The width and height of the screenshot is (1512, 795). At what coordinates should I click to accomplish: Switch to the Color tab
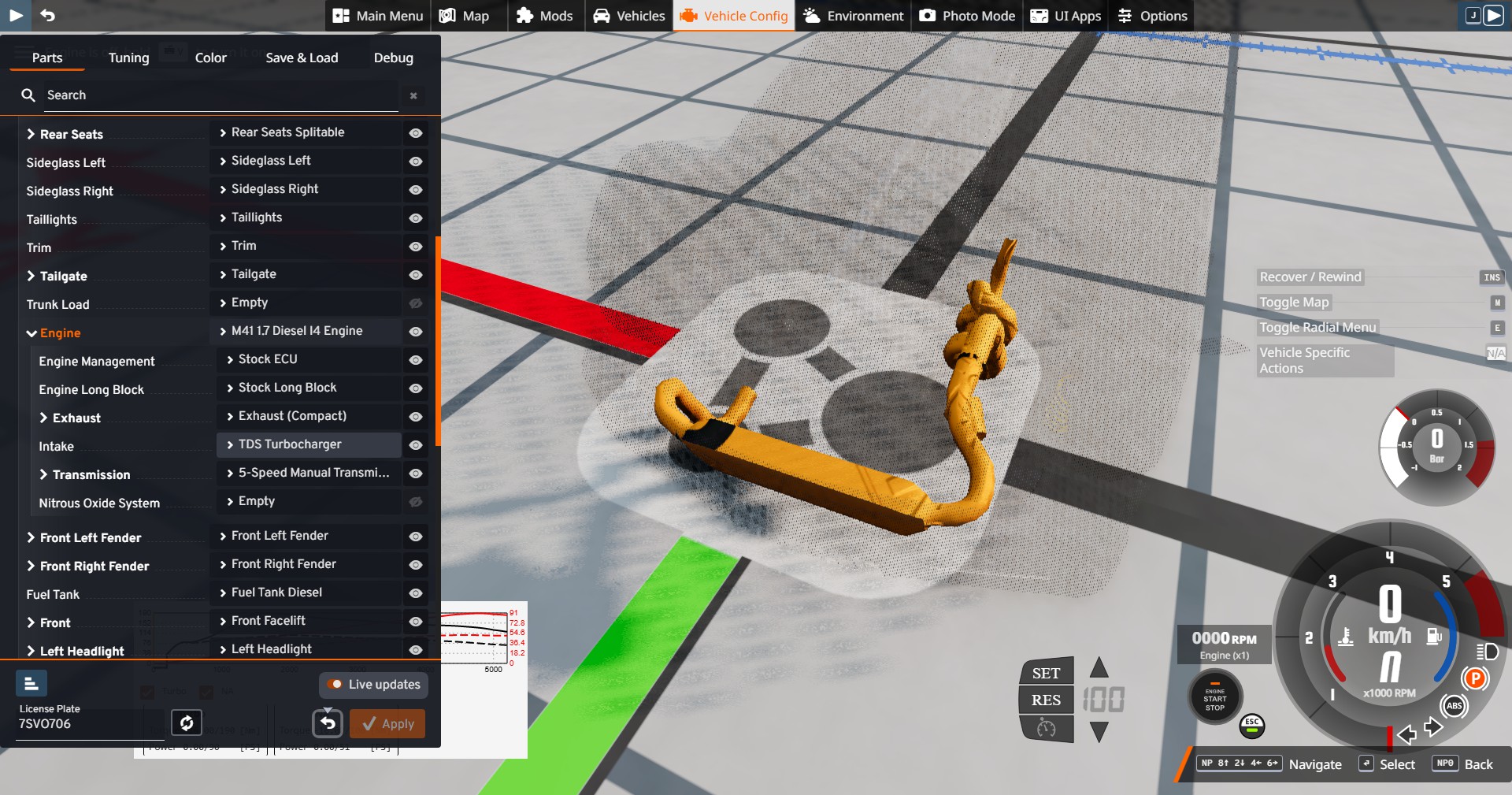pyautogui.click(x=210, y=58)
